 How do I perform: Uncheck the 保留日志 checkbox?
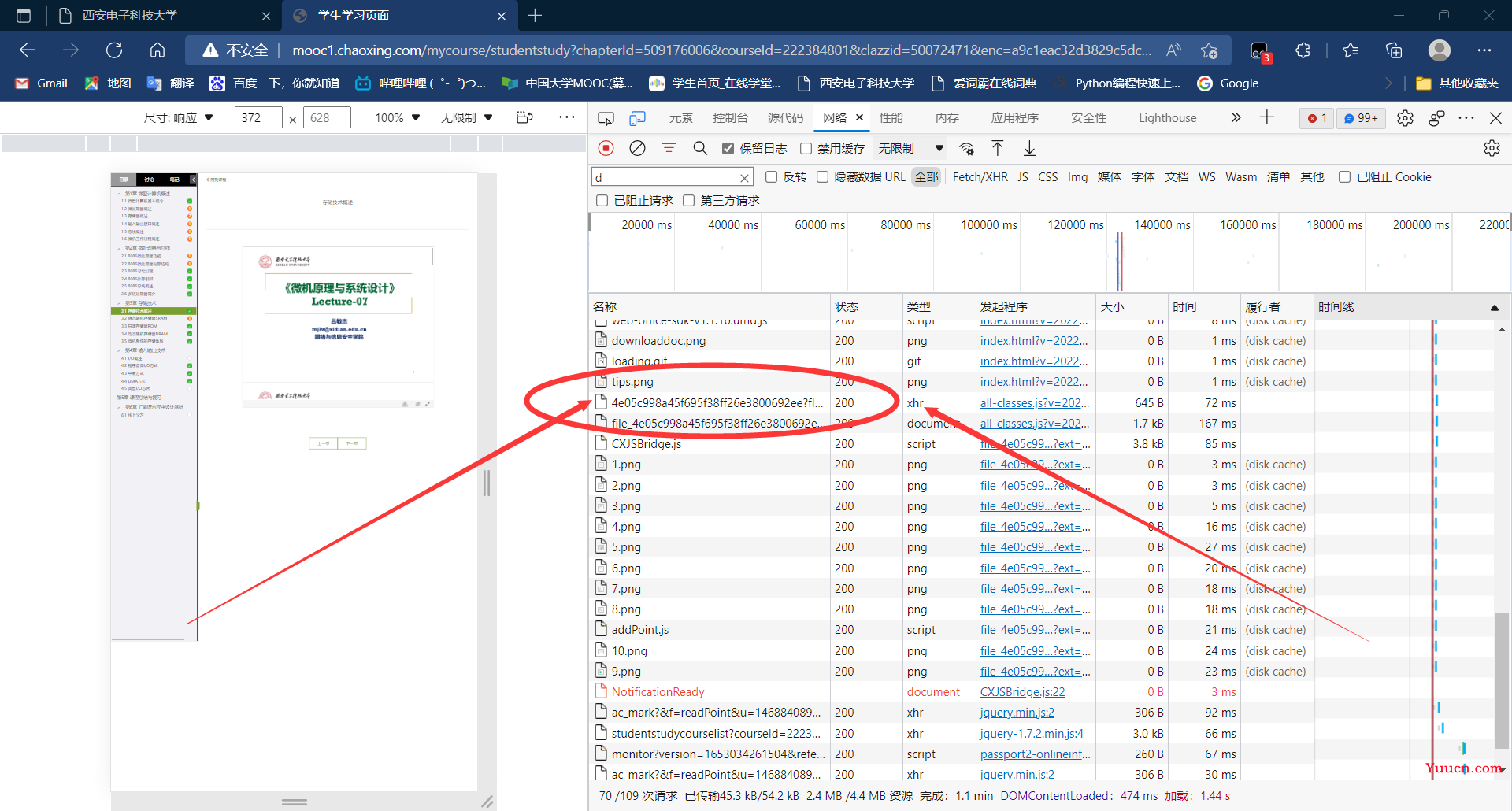pyautogui.click(x=728, y=148)
